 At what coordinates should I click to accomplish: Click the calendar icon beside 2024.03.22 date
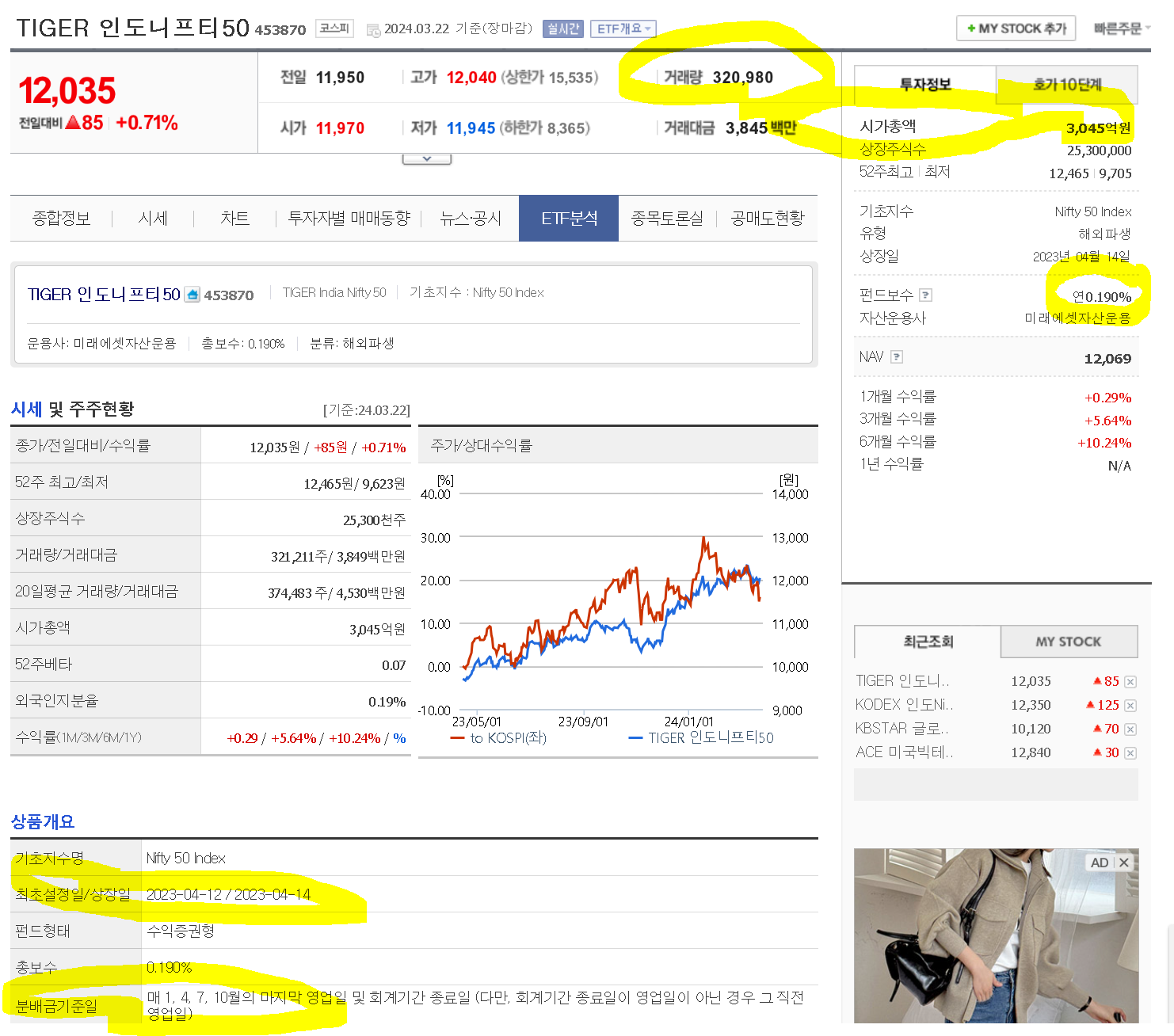click(x=373, y=30)
